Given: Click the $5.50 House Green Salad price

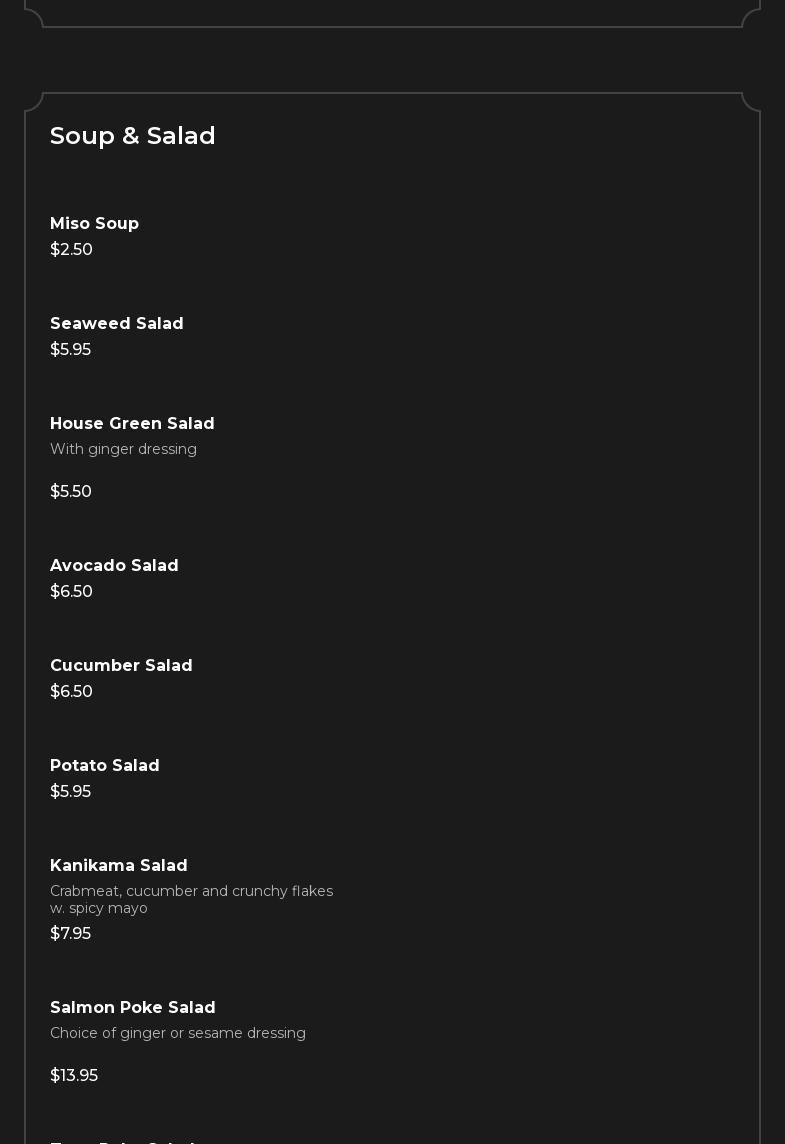Looking at the screenshot, I should (71, 492).
